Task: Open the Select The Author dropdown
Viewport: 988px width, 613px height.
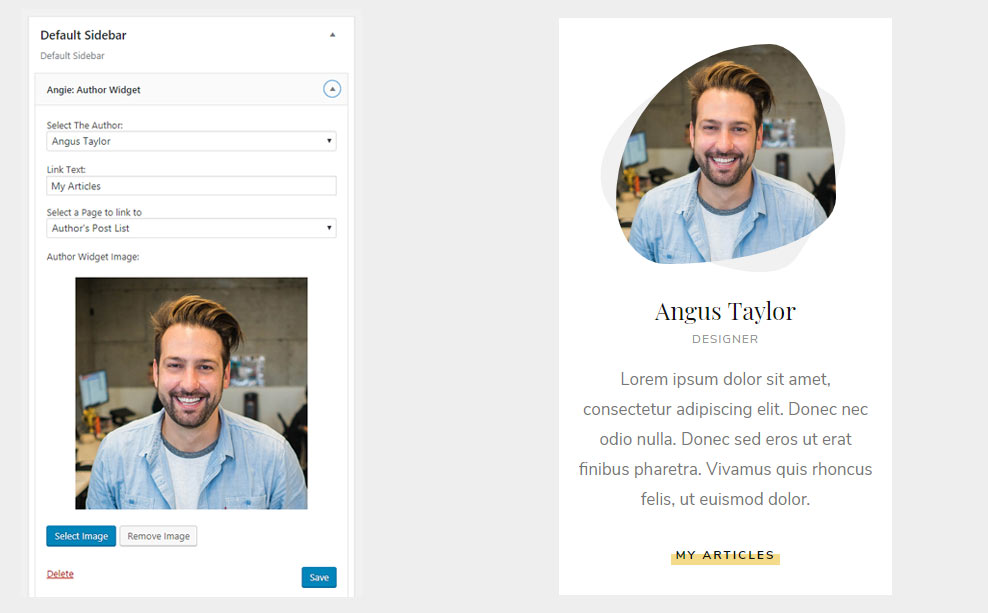Action: 191,141
